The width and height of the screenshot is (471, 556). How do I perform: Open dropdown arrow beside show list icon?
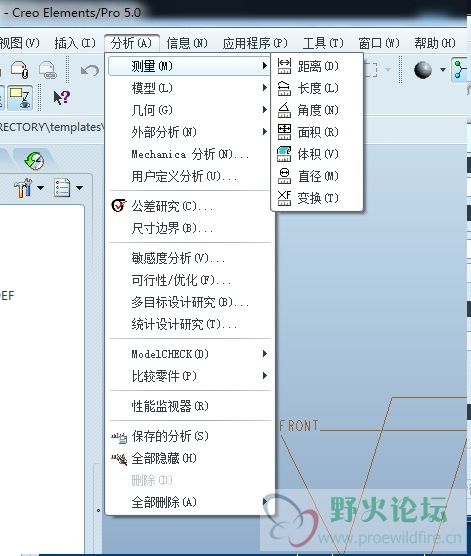click(x=79, y=188)
